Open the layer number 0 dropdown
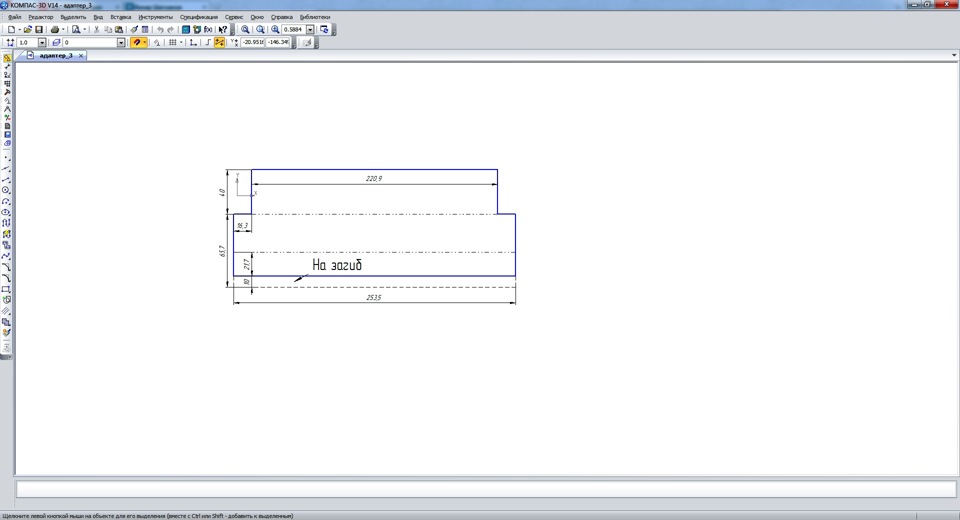Image resolution: width=960 pixels, height=520 pixels. point(121,42)
